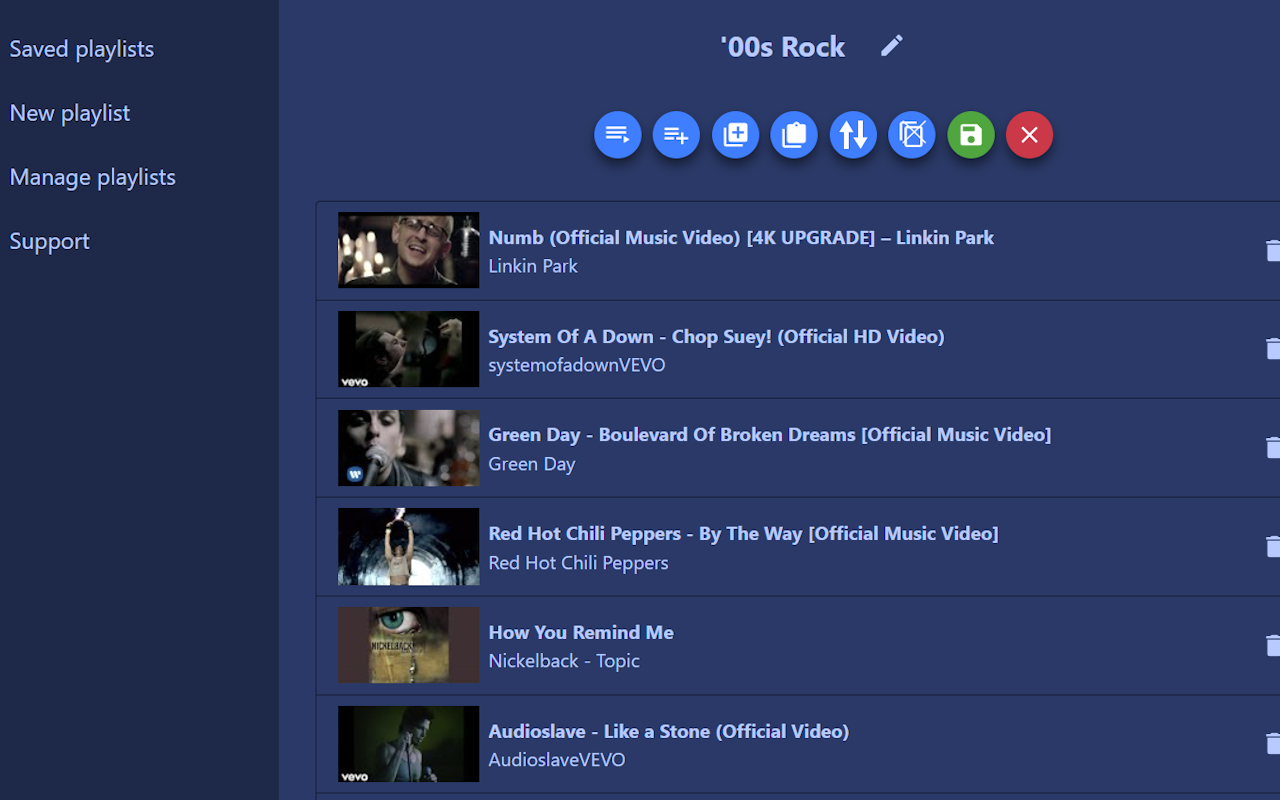1280x800 pixels.
Task: Click the Green Day video thumbnail
Action: [408, 448]
